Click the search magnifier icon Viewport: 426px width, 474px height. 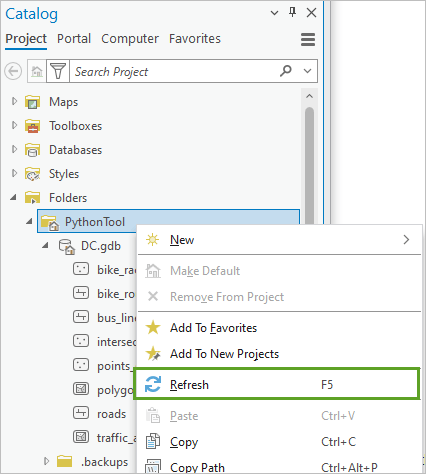pos(286,71)
